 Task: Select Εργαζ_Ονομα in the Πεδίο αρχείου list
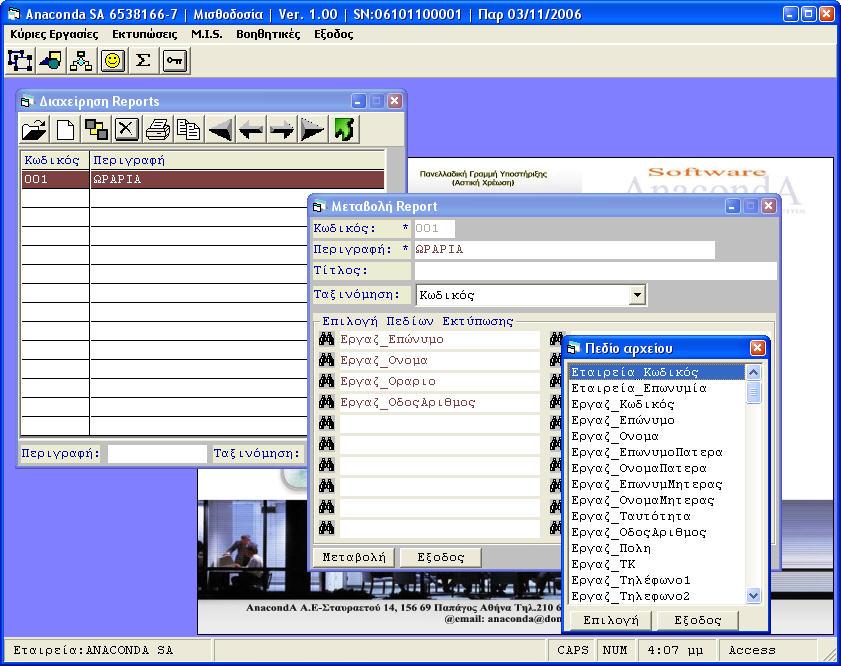pyautogui.click(x=656, y=436)
